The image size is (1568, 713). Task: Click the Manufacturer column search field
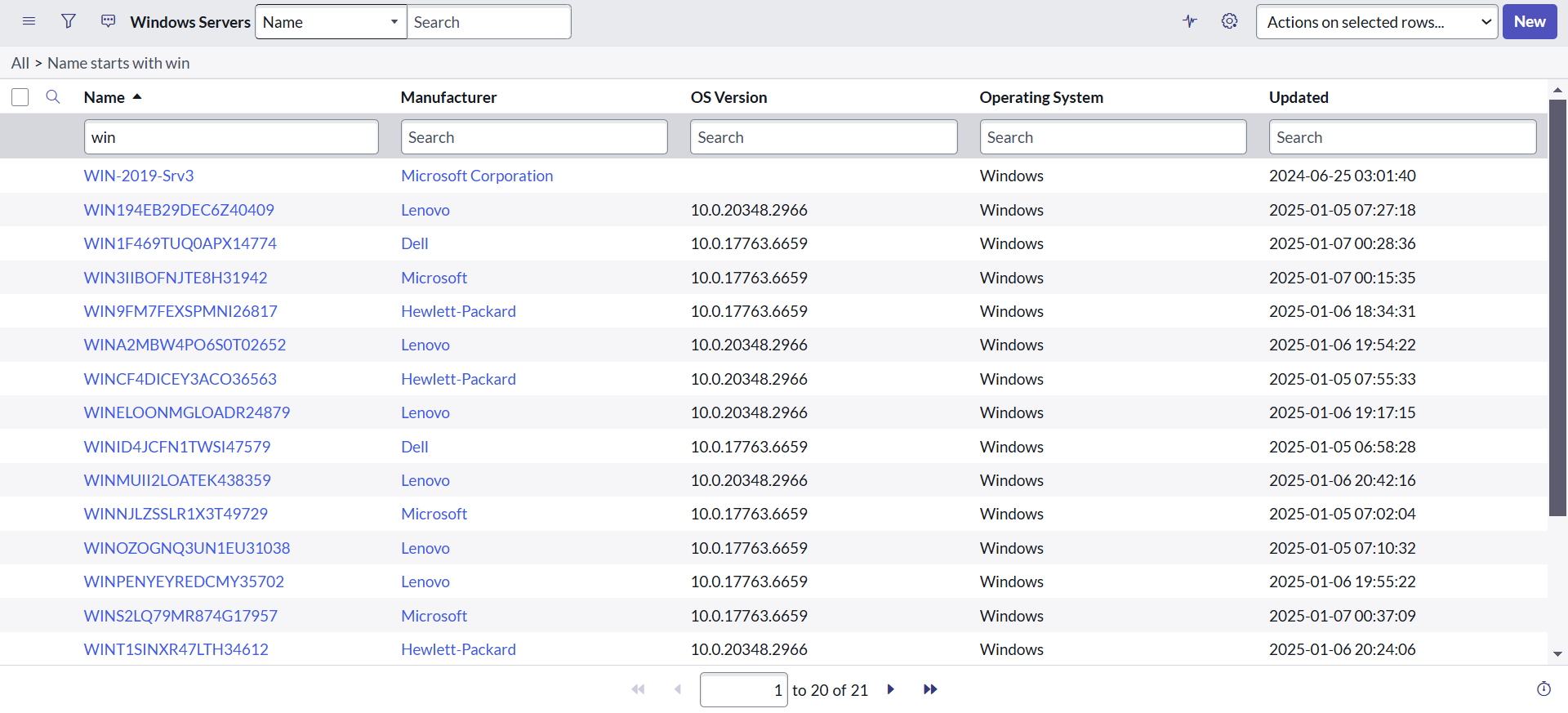click(x=534, y=137)
